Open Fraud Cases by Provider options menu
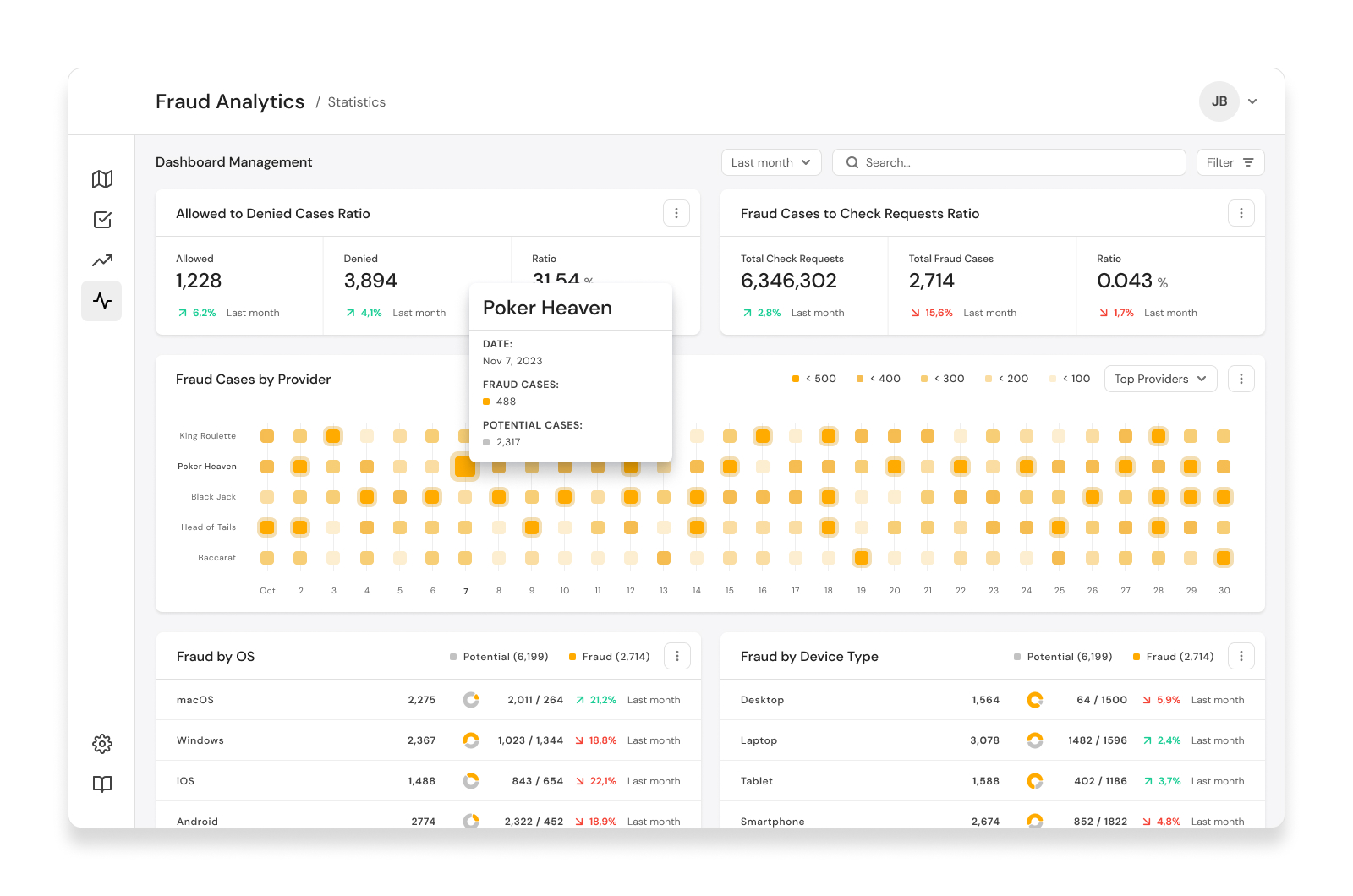 pos(1241,379)
